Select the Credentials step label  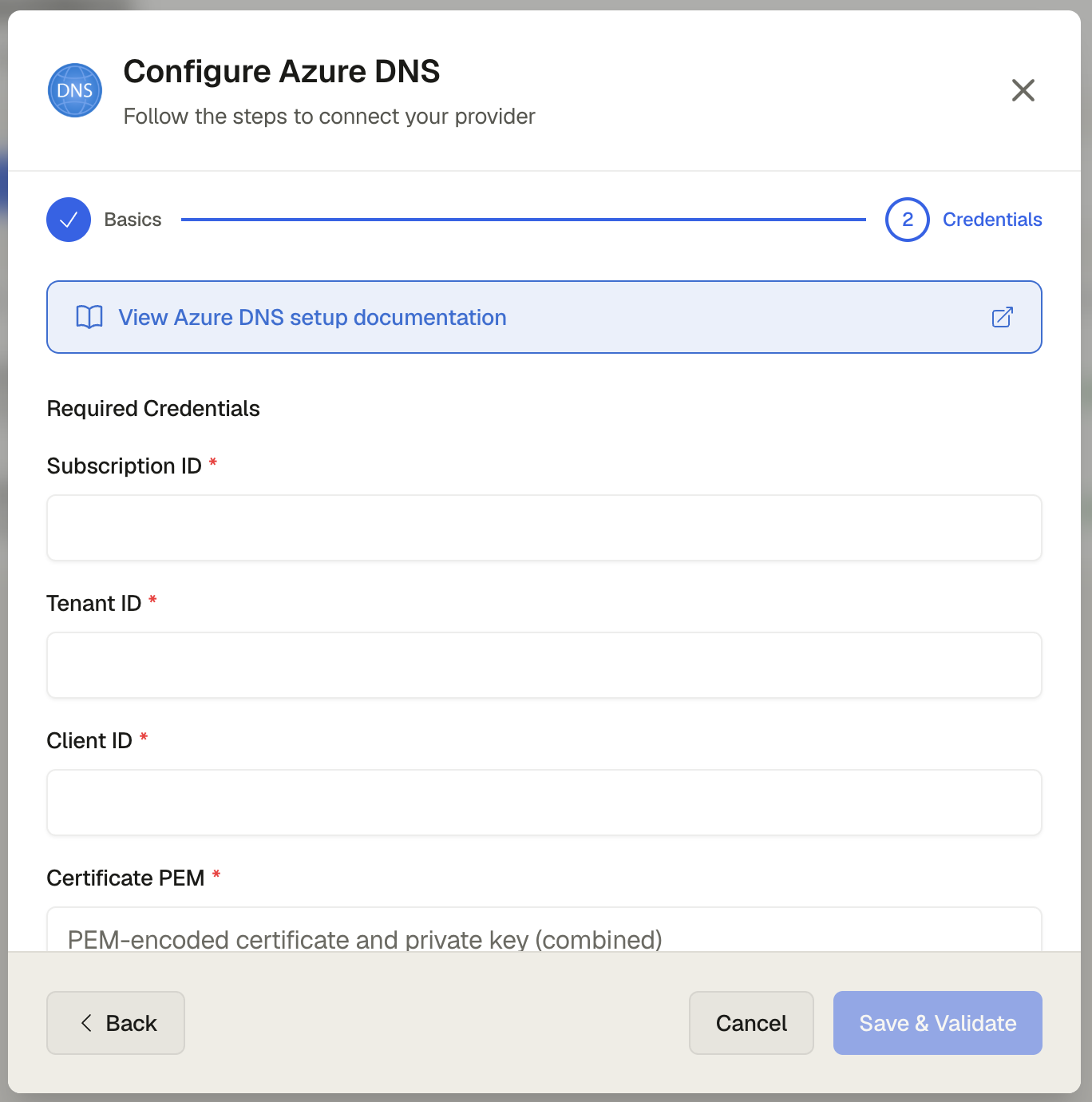point(992,220)
